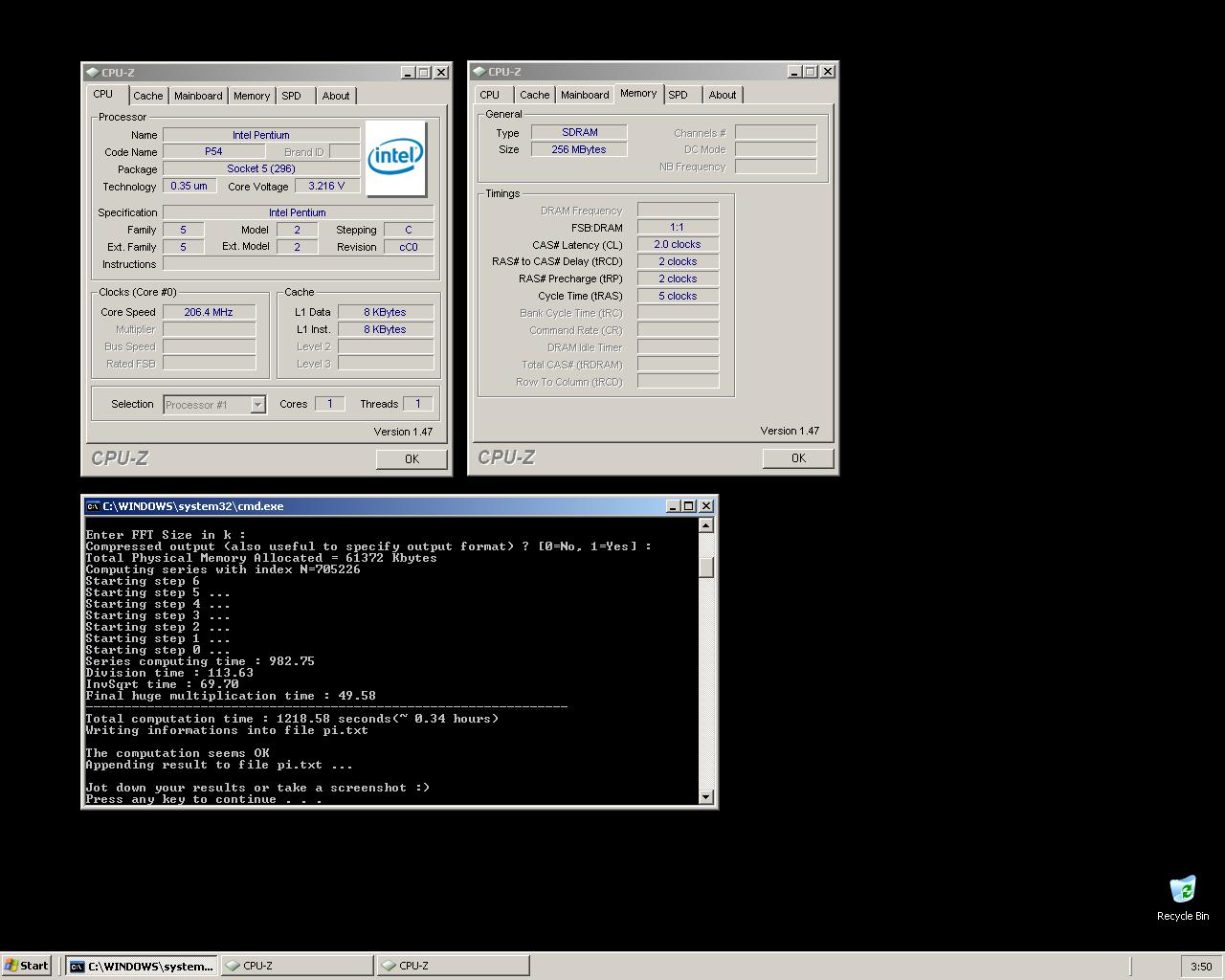
Task: Click the Cycle Time (tRAS) 5 clocks value
Action: click(x=678, y=296)
